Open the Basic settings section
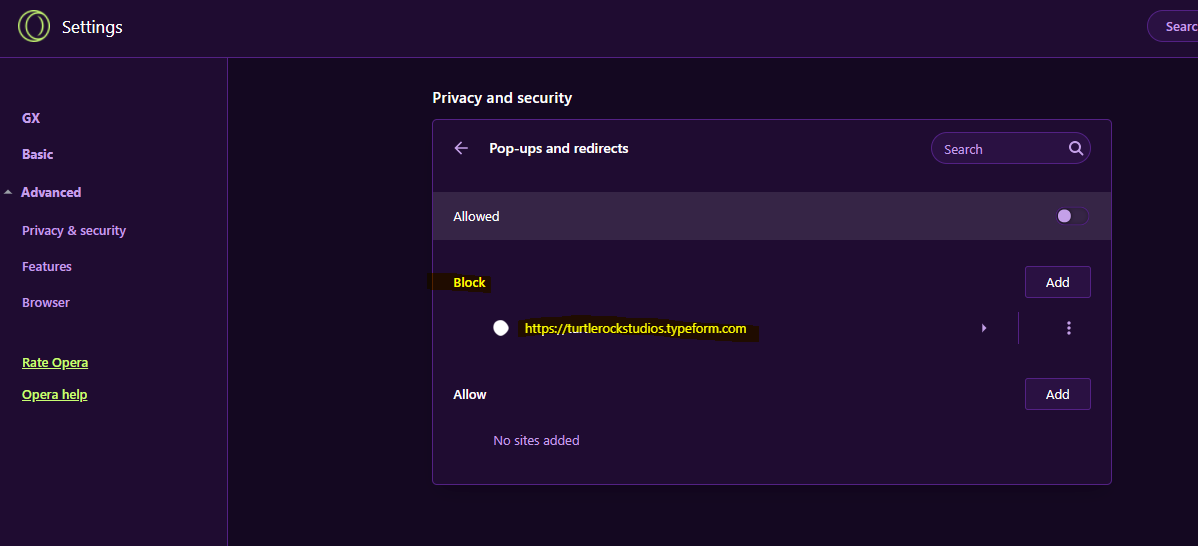Screen dimensions: 1198x546 (x=38, y=154)
